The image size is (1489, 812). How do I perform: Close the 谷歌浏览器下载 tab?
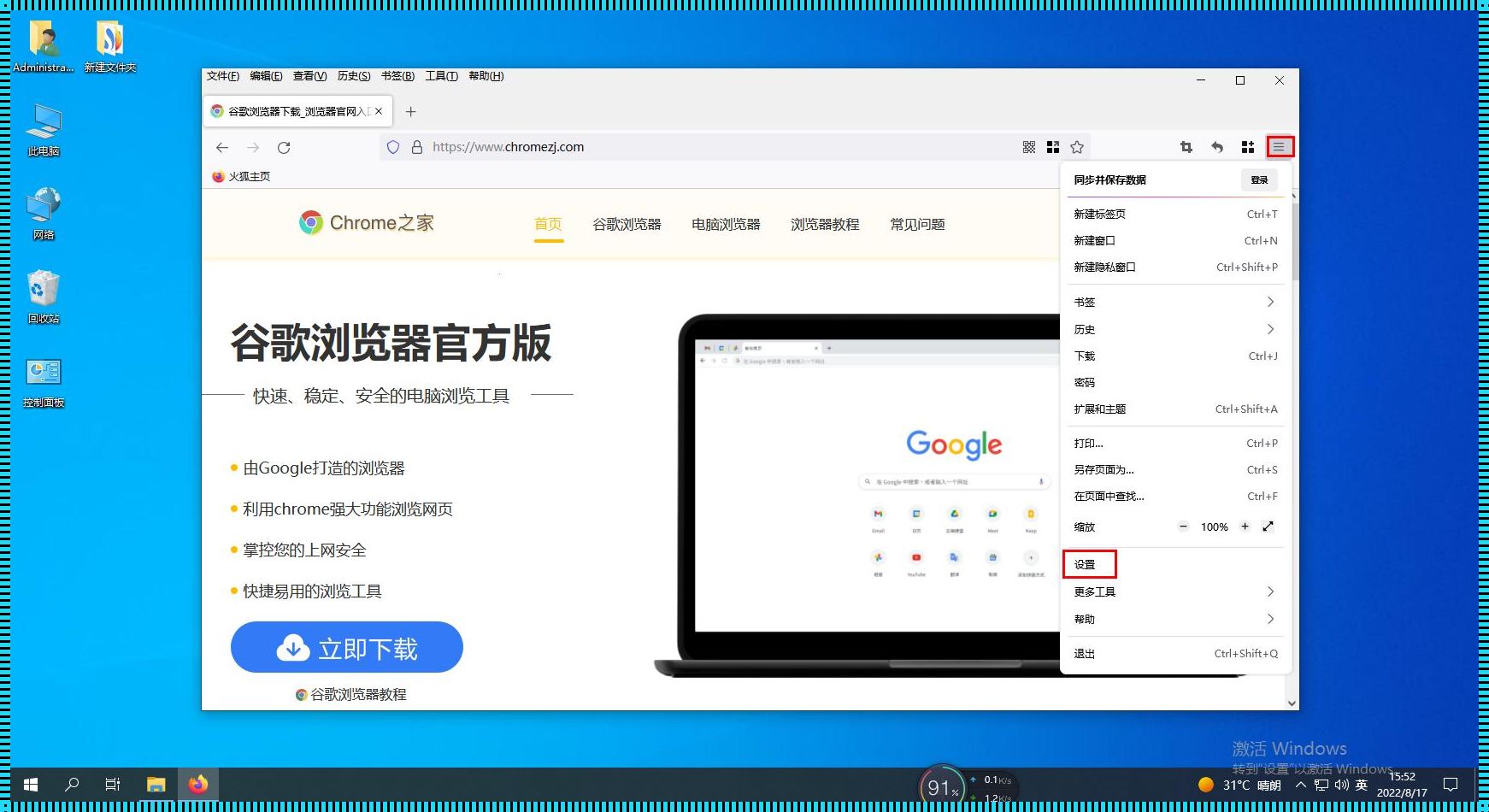(x=379, y=111)
